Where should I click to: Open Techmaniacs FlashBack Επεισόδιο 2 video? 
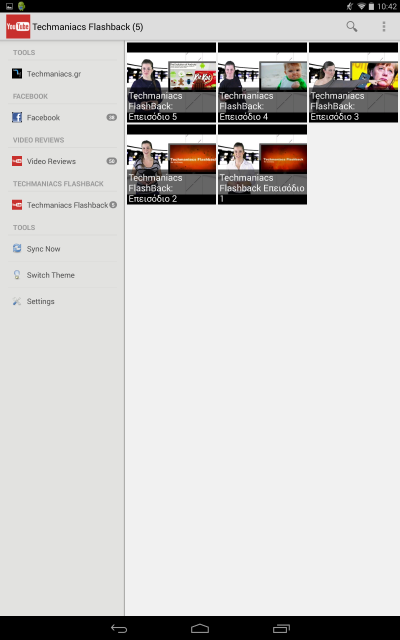click(x=171, y=164)
